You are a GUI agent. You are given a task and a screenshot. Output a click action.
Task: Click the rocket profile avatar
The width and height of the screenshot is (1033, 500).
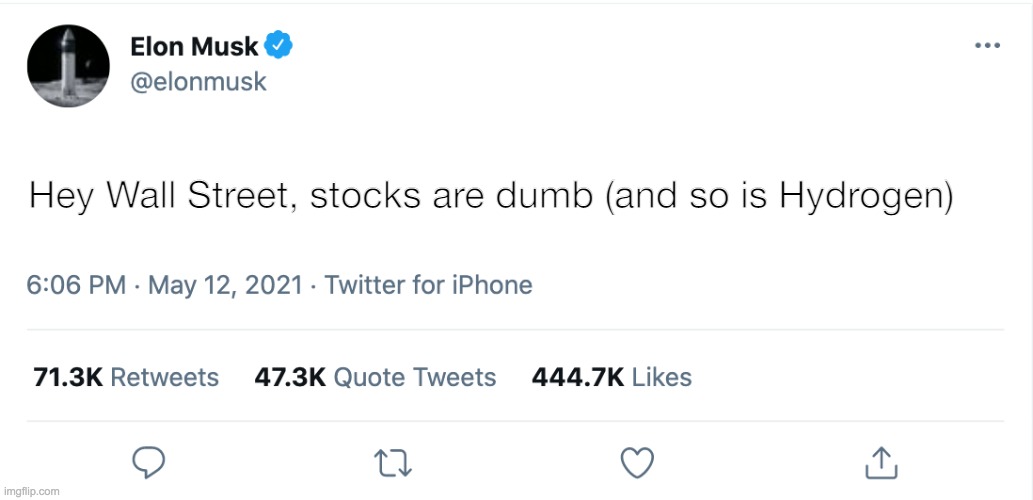pyautogui.click(x=69, y=66)
